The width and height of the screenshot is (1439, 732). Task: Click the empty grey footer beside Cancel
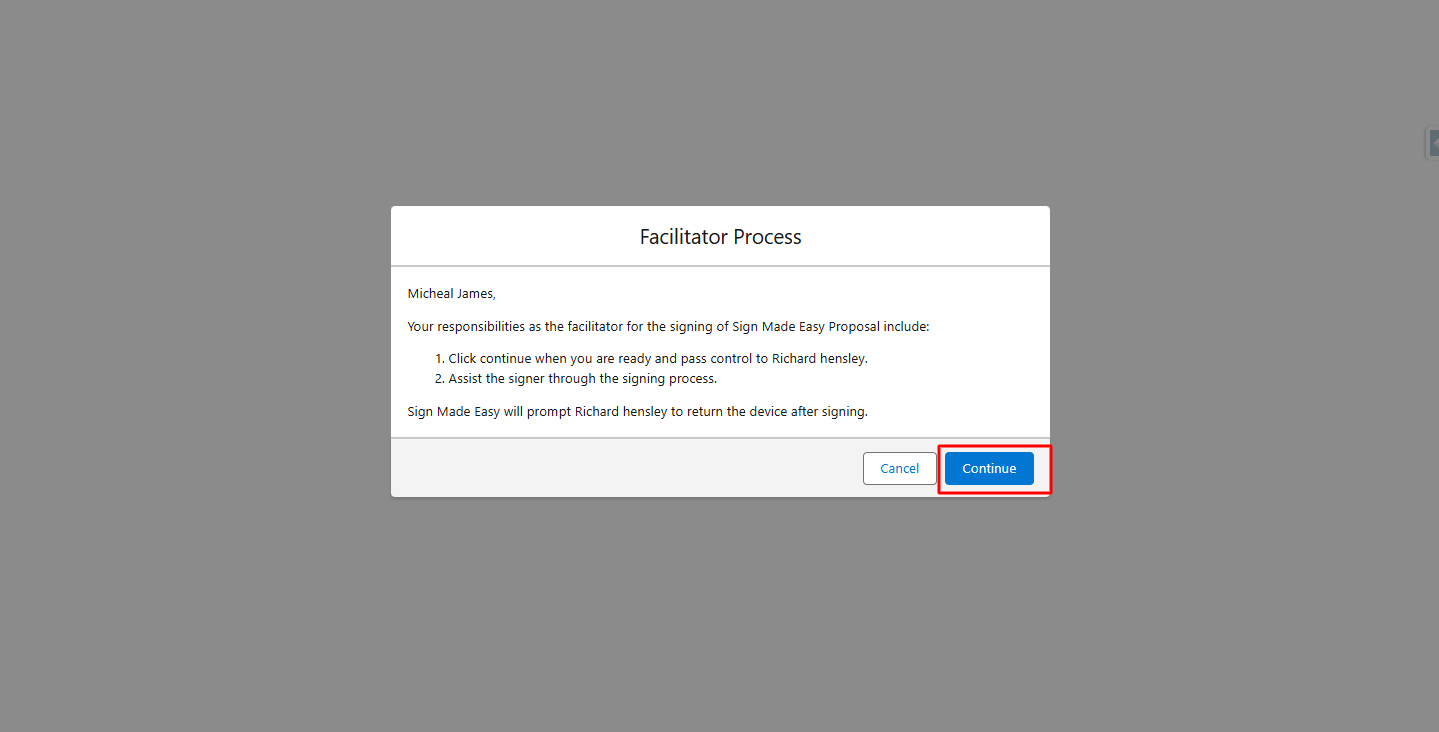tap(625, 468)
